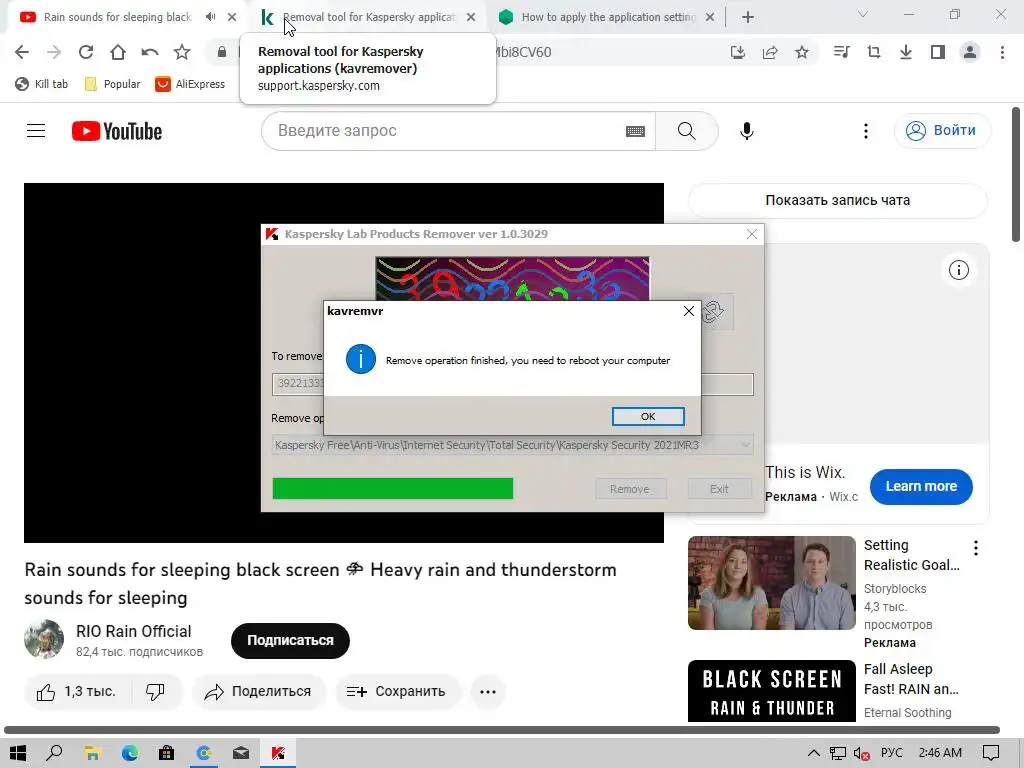Start voice search with microphone icon
The height and width of the screenshot is (768, 1024).
[x=747, y=131]
